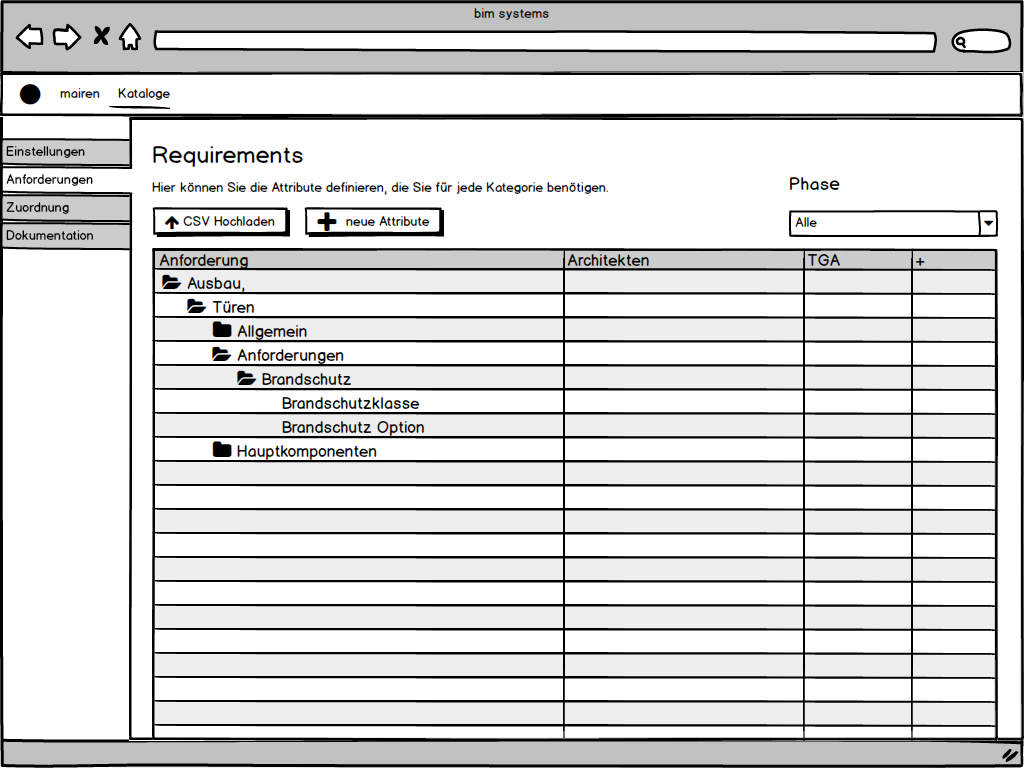This screenshot has height=768, width=1024.
Task: Click the black circle logo
Action: pos(30,94)
